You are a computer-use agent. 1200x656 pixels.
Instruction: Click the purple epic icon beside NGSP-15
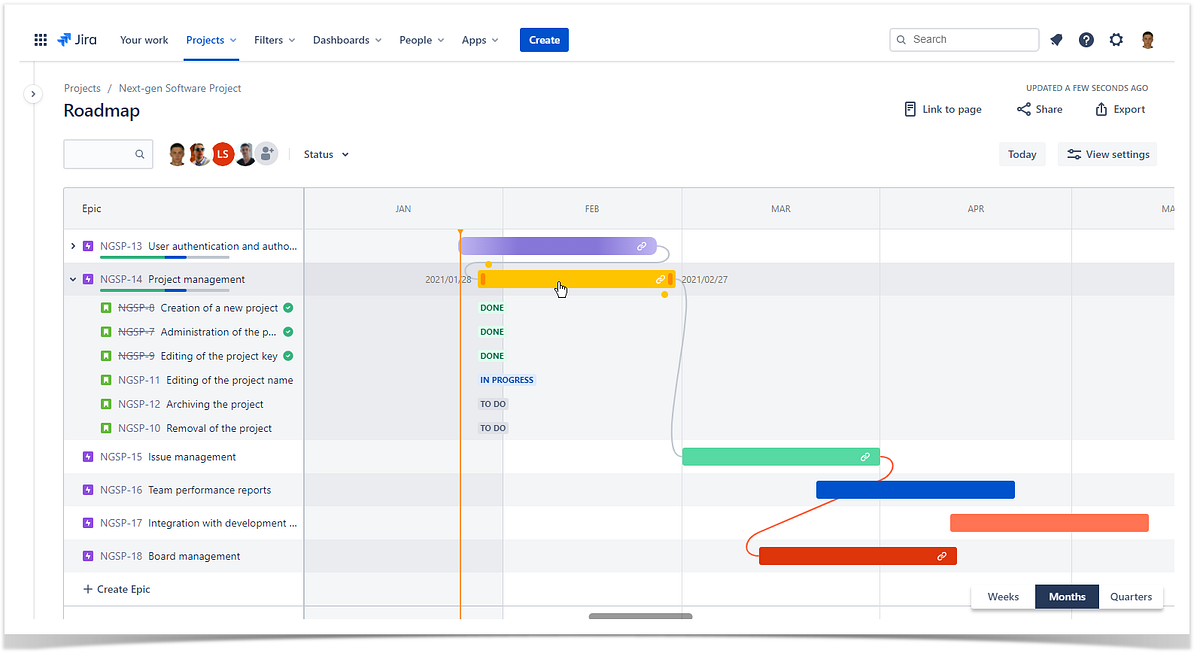point(87,457)
